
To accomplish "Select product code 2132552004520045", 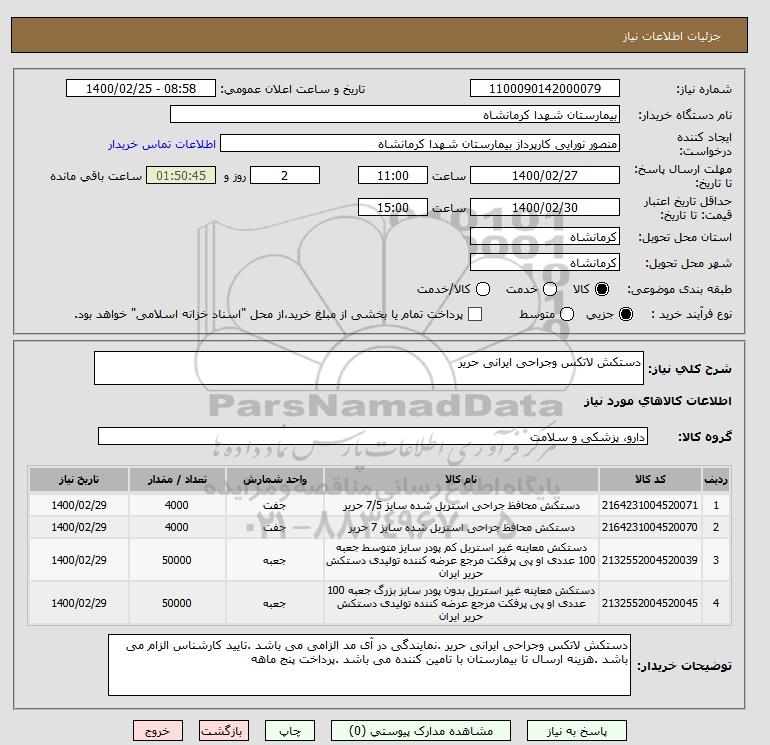I will pyautogui.click(x=650, y=603).
